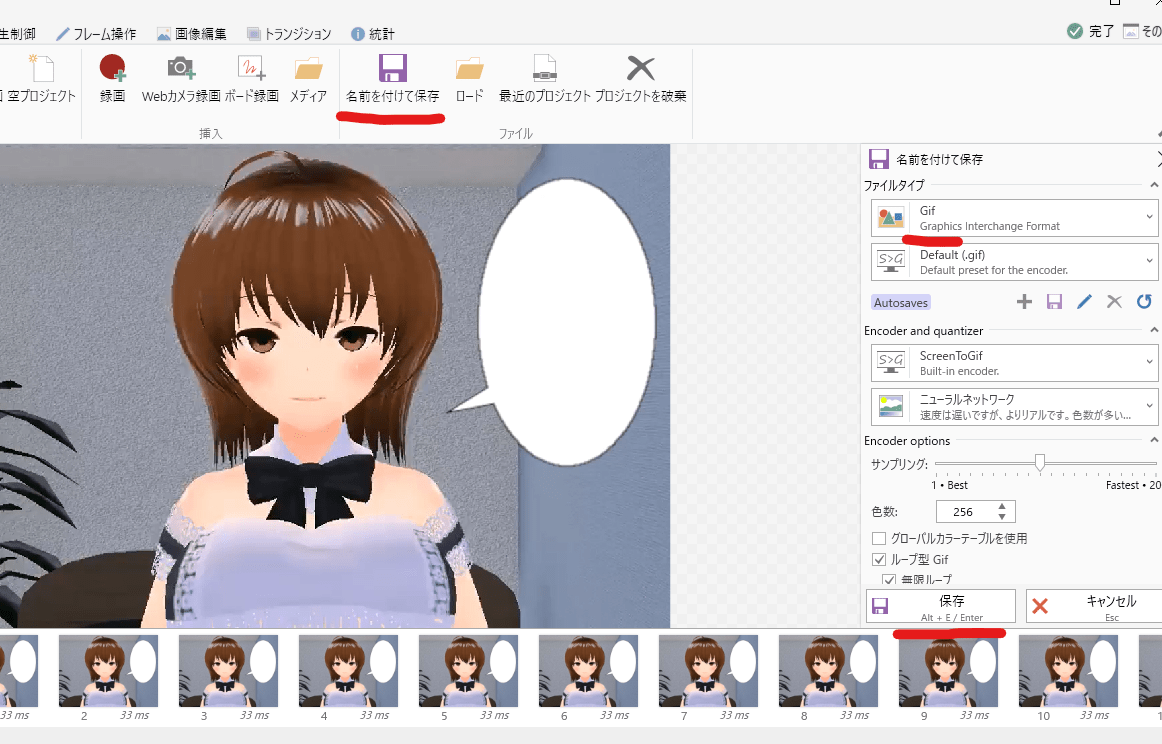Open Webカメラ録画 webcam recorder
Viewport: 1162px width, 744px height.
tap(180, 78)
